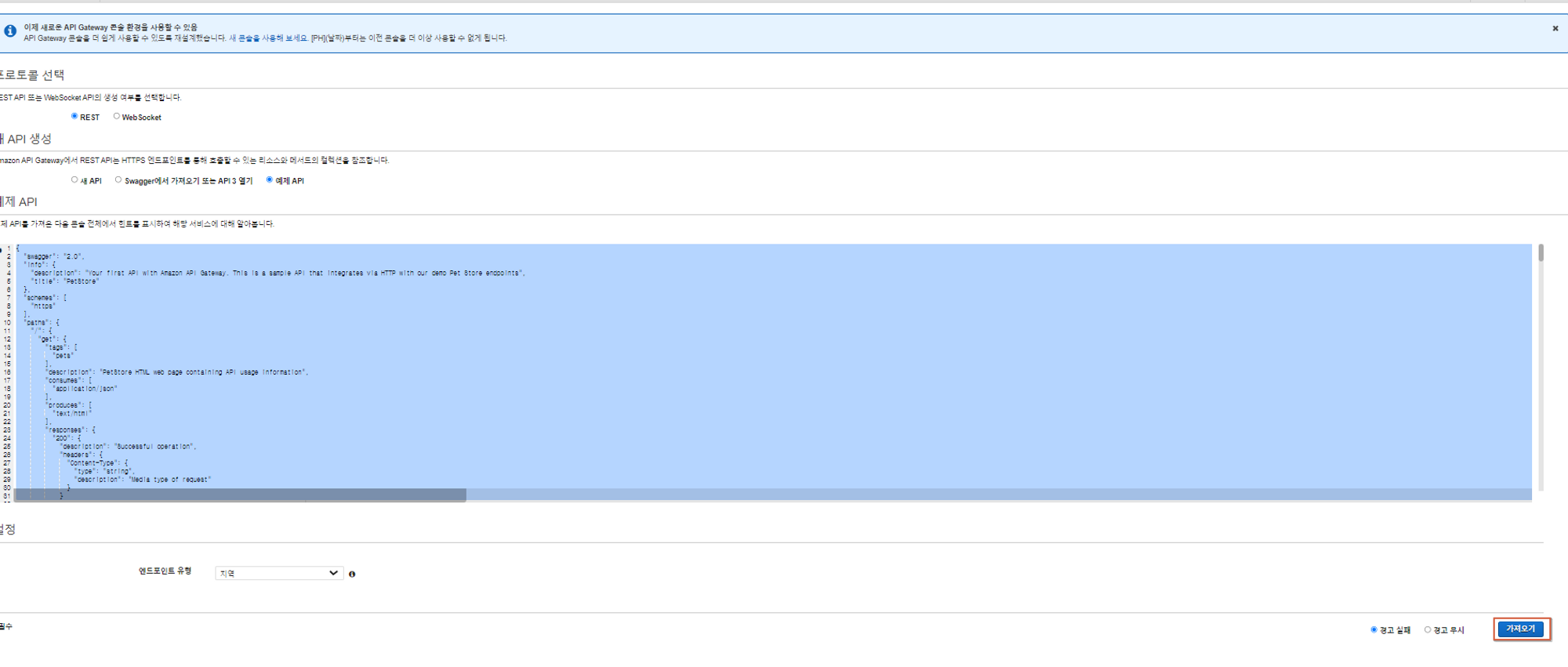The image size is (1568, 667).
Task: Click the '"Content-Type": {' line in the editor
Action: (x=98, y=463)
